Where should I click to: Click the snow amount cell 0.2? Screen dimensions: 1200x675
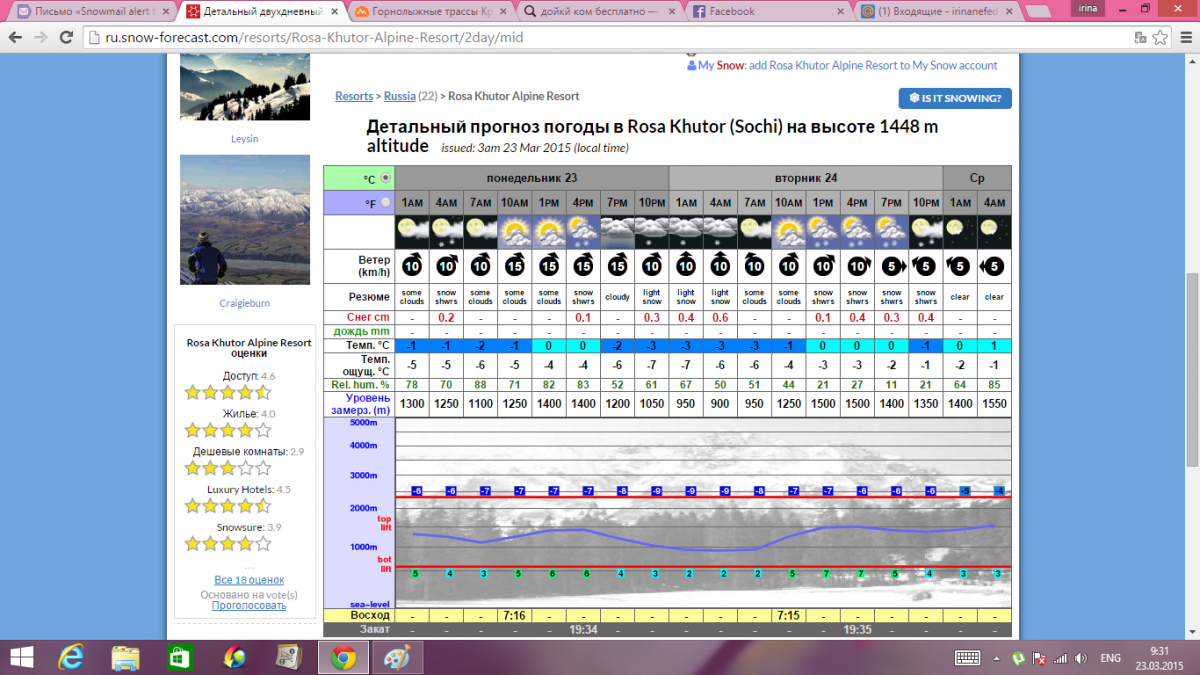(446, 318)
